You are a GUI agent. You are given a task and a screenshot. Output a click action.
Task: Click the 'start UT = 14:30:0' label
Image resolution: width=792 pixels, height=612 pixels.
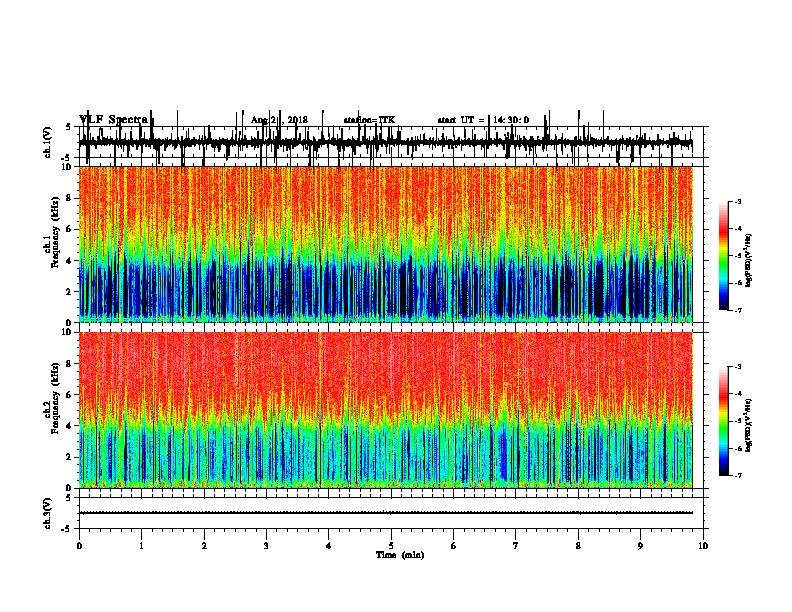[x=483, y=120]
